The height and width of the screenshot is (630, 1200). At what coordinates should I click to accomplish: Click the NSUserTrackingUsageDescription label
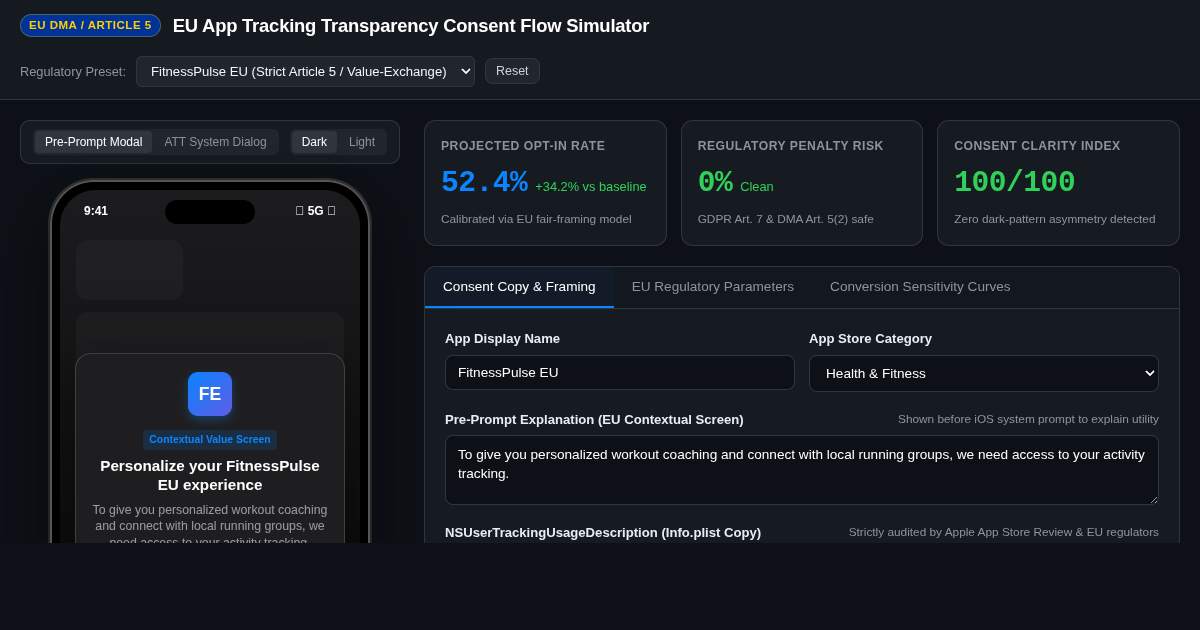coord(603,532)
